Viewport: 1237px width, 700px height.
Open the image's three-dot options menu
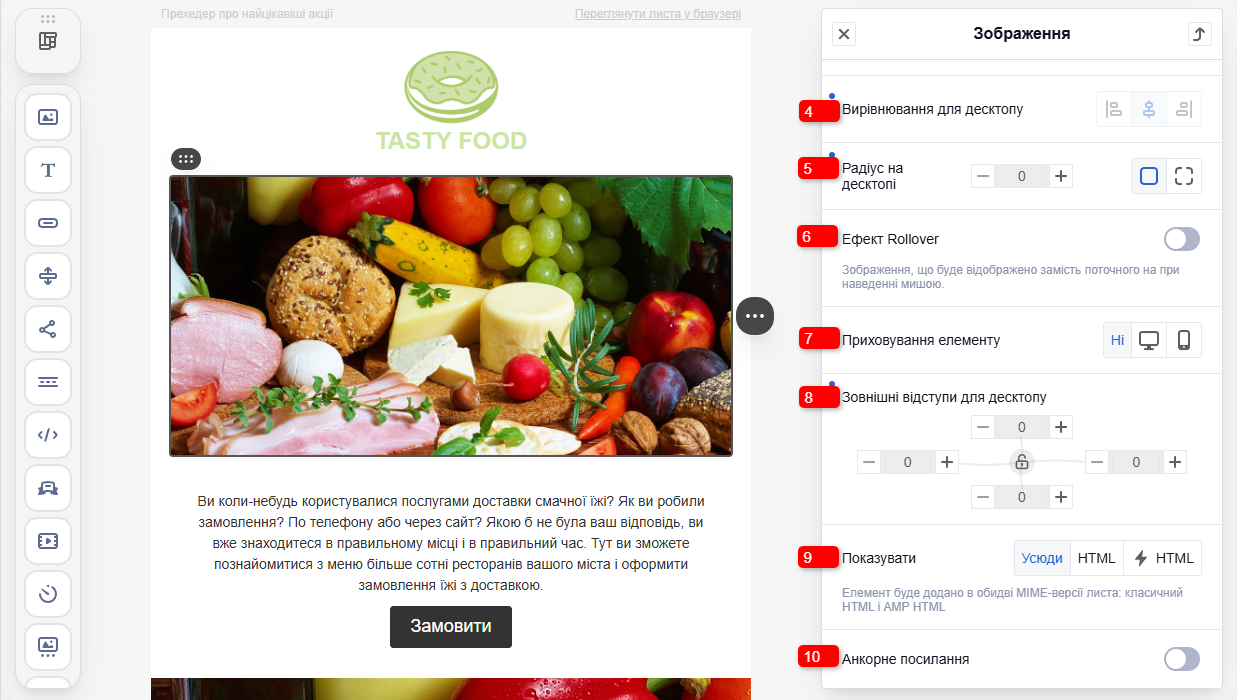point(755,316)
